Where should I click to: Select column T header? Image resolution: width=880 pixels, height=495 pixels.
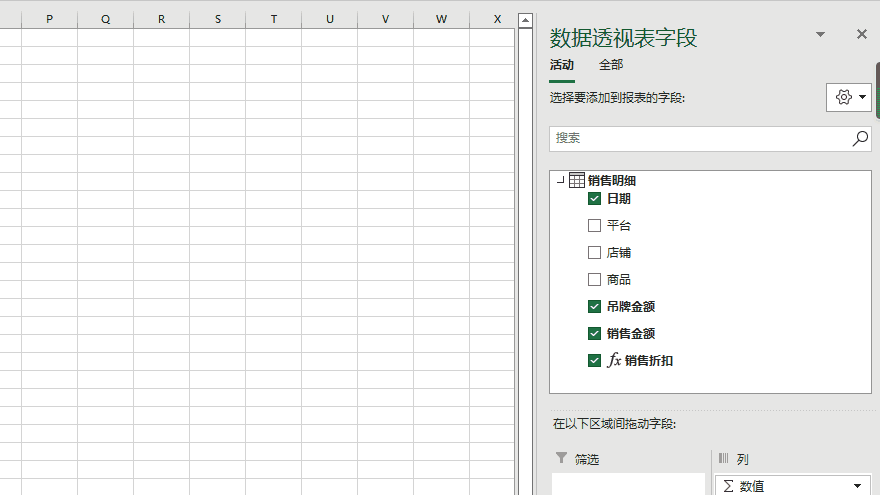tap(274, 20)
